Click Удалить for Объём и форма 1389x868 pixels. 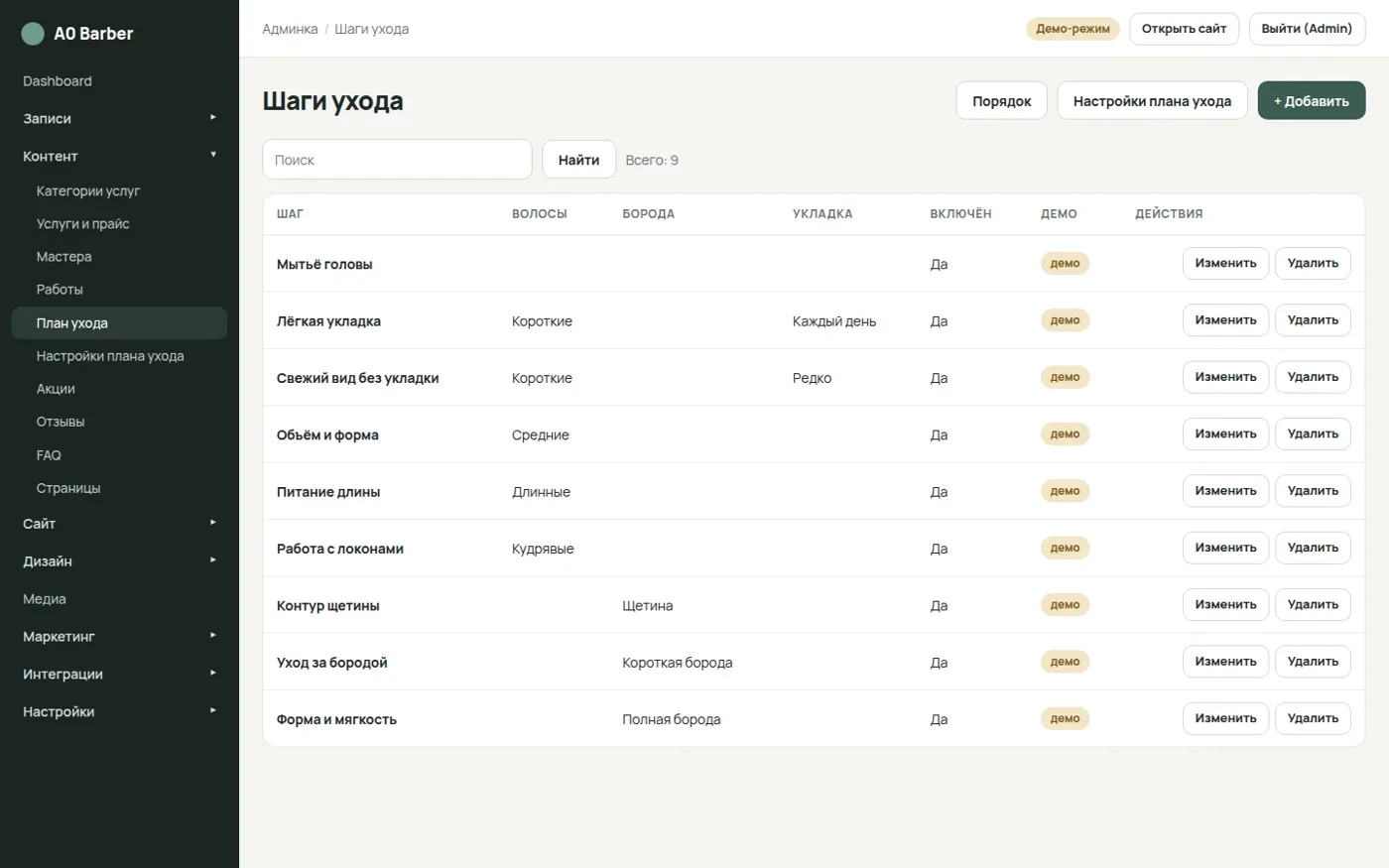[1313, 434]
